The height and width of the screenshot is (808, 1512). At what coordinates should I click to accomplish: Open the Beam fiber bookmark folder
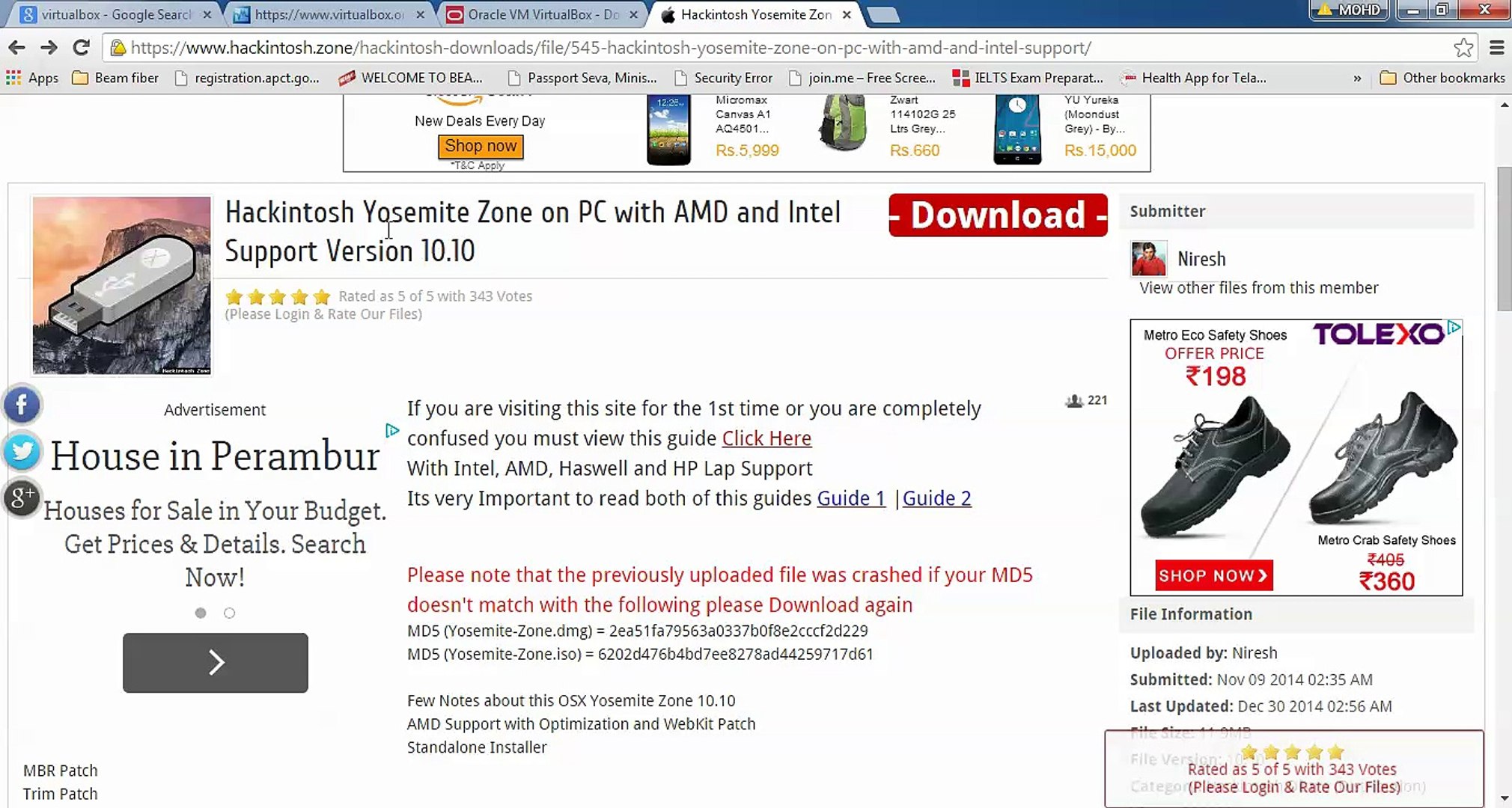(115, 78)
